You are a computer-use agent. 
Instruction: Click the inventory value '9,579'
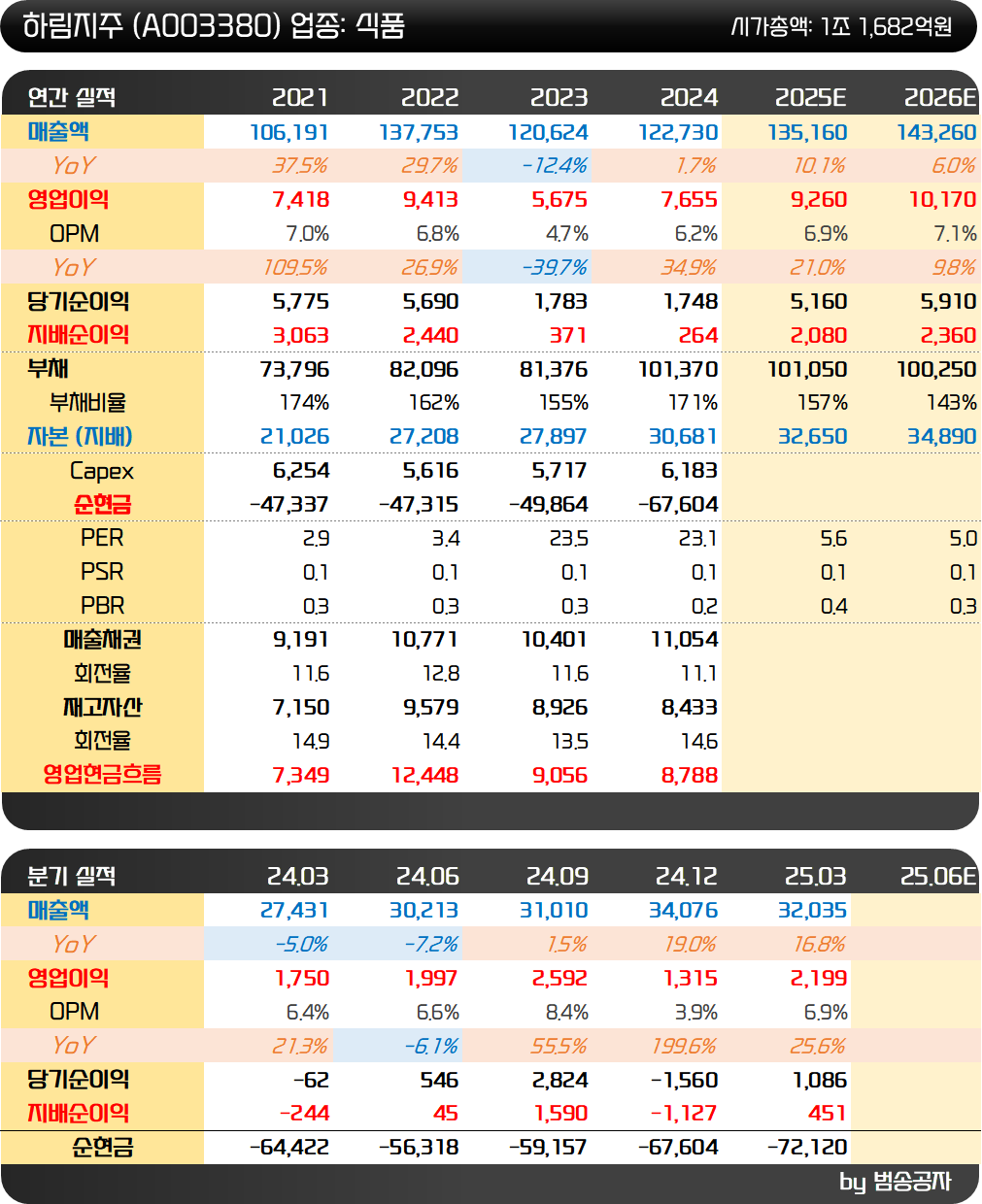pyautogui.click(x=431, y=708)
